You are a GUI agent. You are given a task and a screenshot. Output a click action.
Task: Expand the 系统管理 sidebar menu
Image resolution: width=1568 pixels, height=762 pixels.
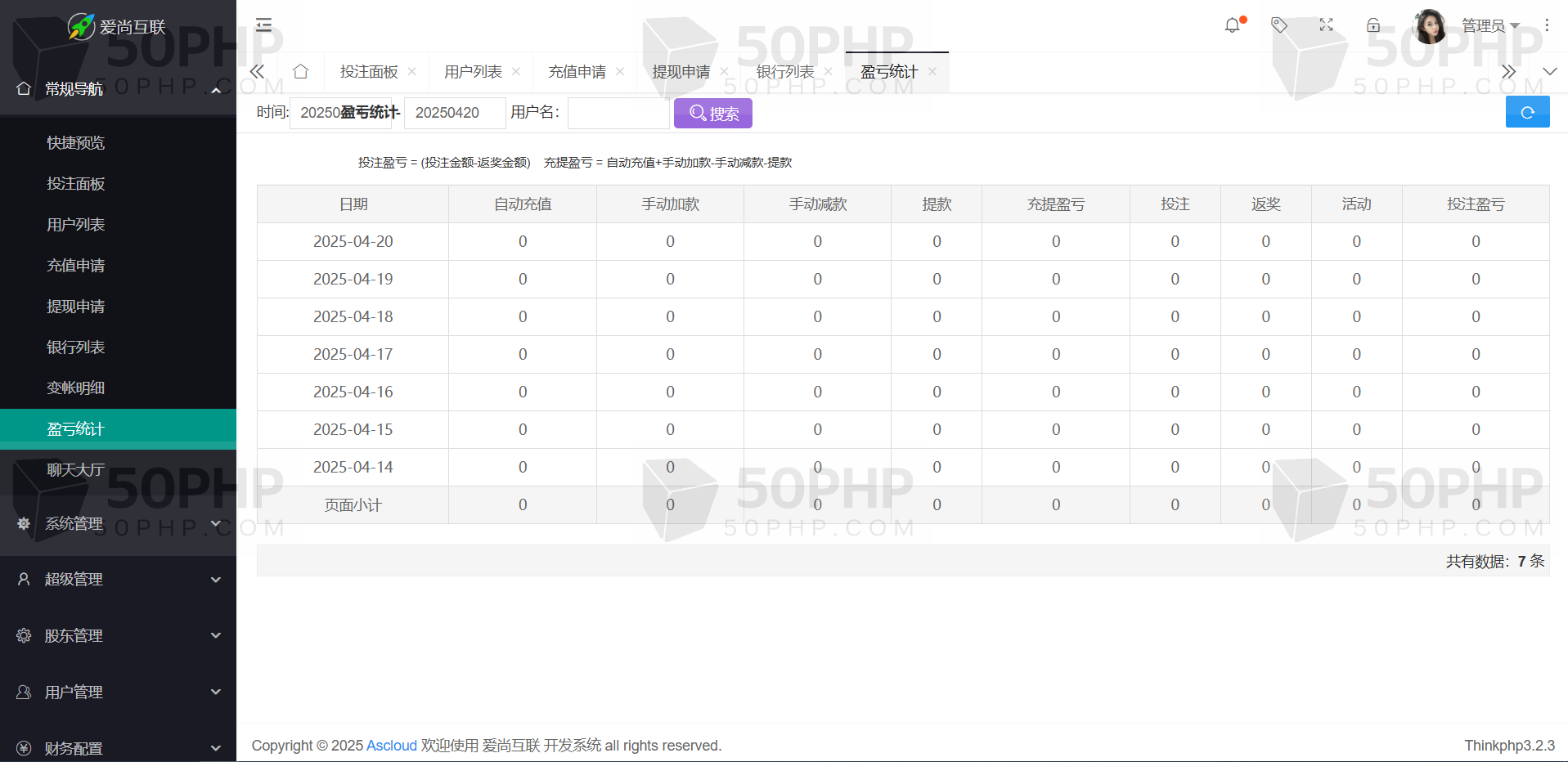118,523
